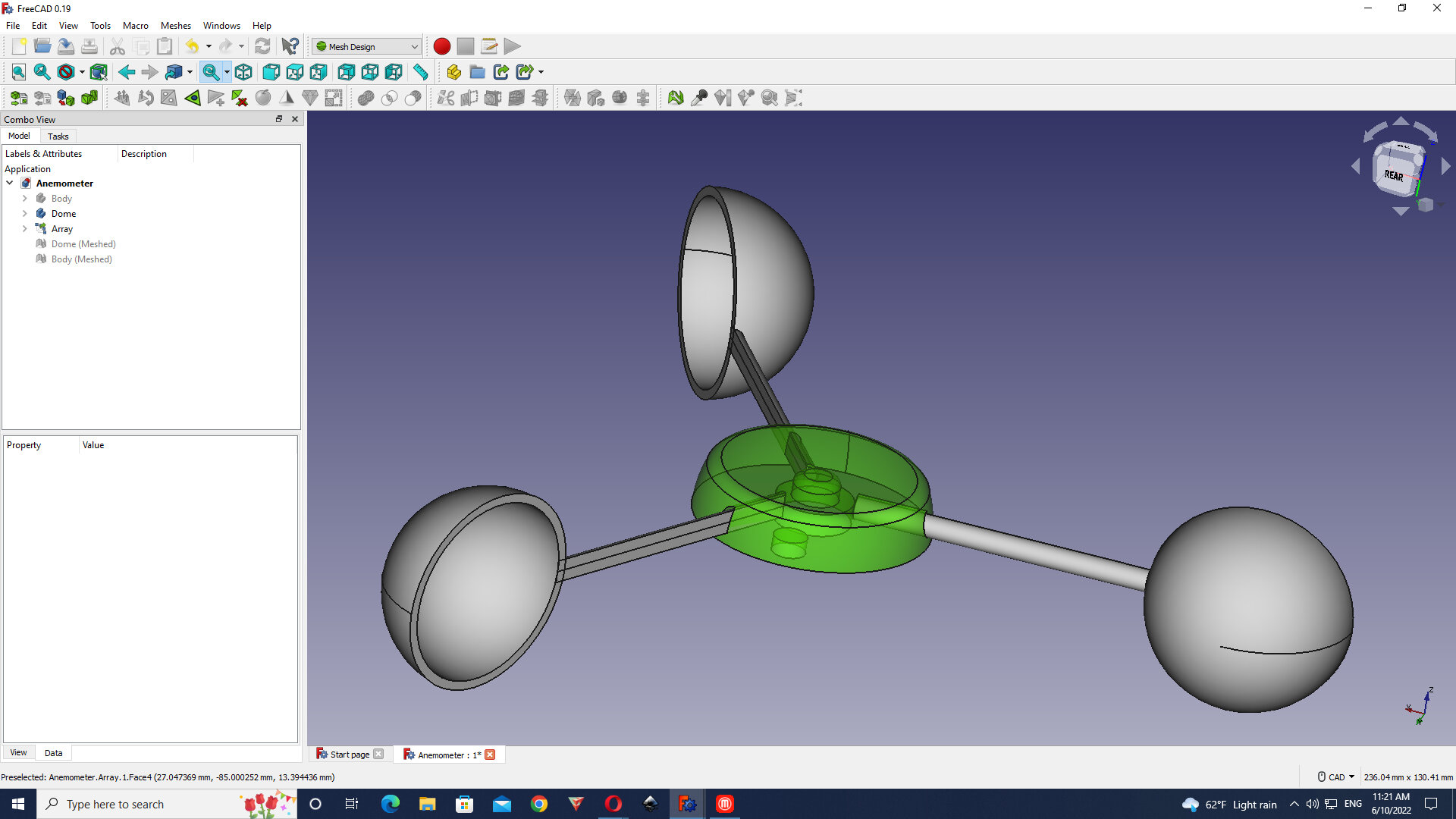Click the import mesh icon
Screen dimensions: 1456x819
(x=18, y=98)
